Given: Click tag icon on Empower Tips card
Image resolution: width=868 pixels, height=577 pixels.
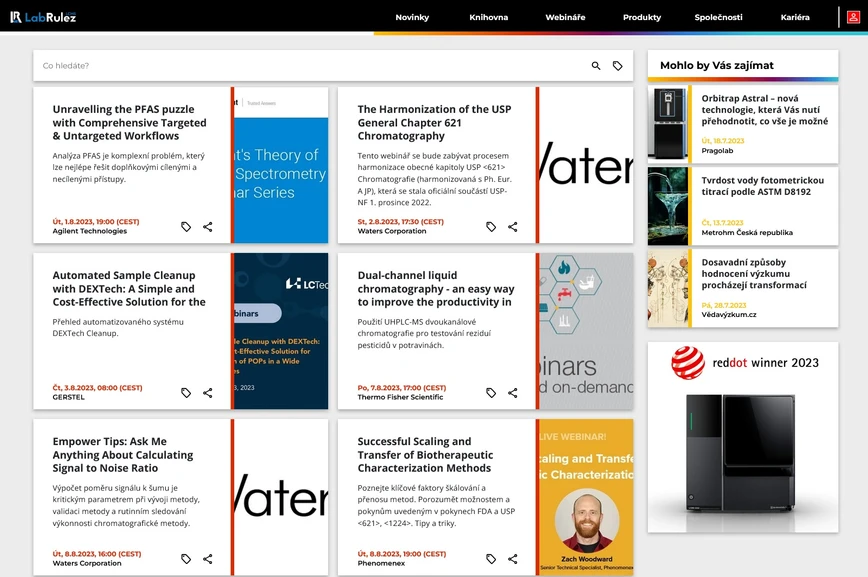Looking at the screenshot, I should pyautogui.click(x=186, y=559).
